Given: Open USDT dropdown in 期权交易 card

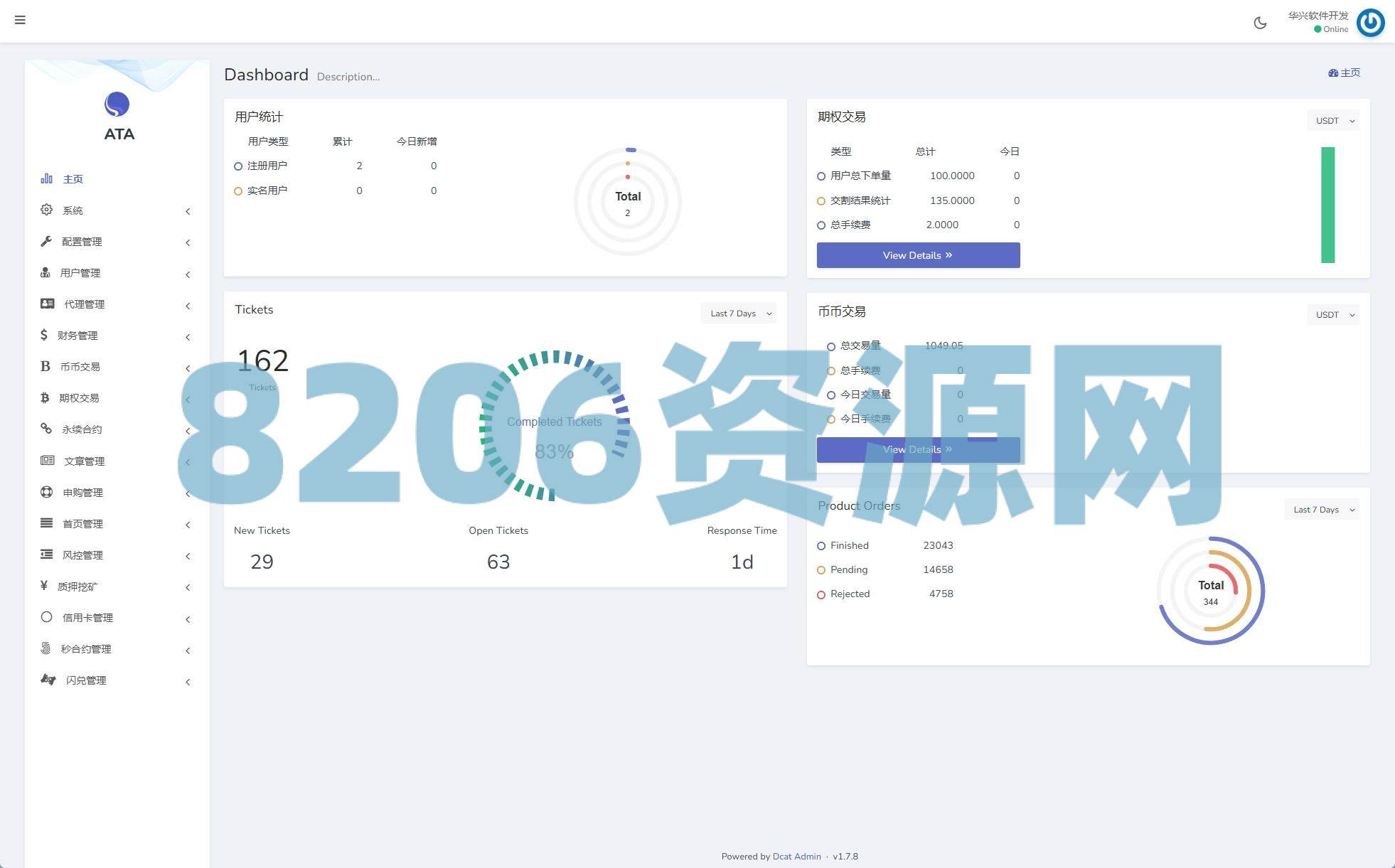Looking at the screenshot, I should click(1332, 121).
